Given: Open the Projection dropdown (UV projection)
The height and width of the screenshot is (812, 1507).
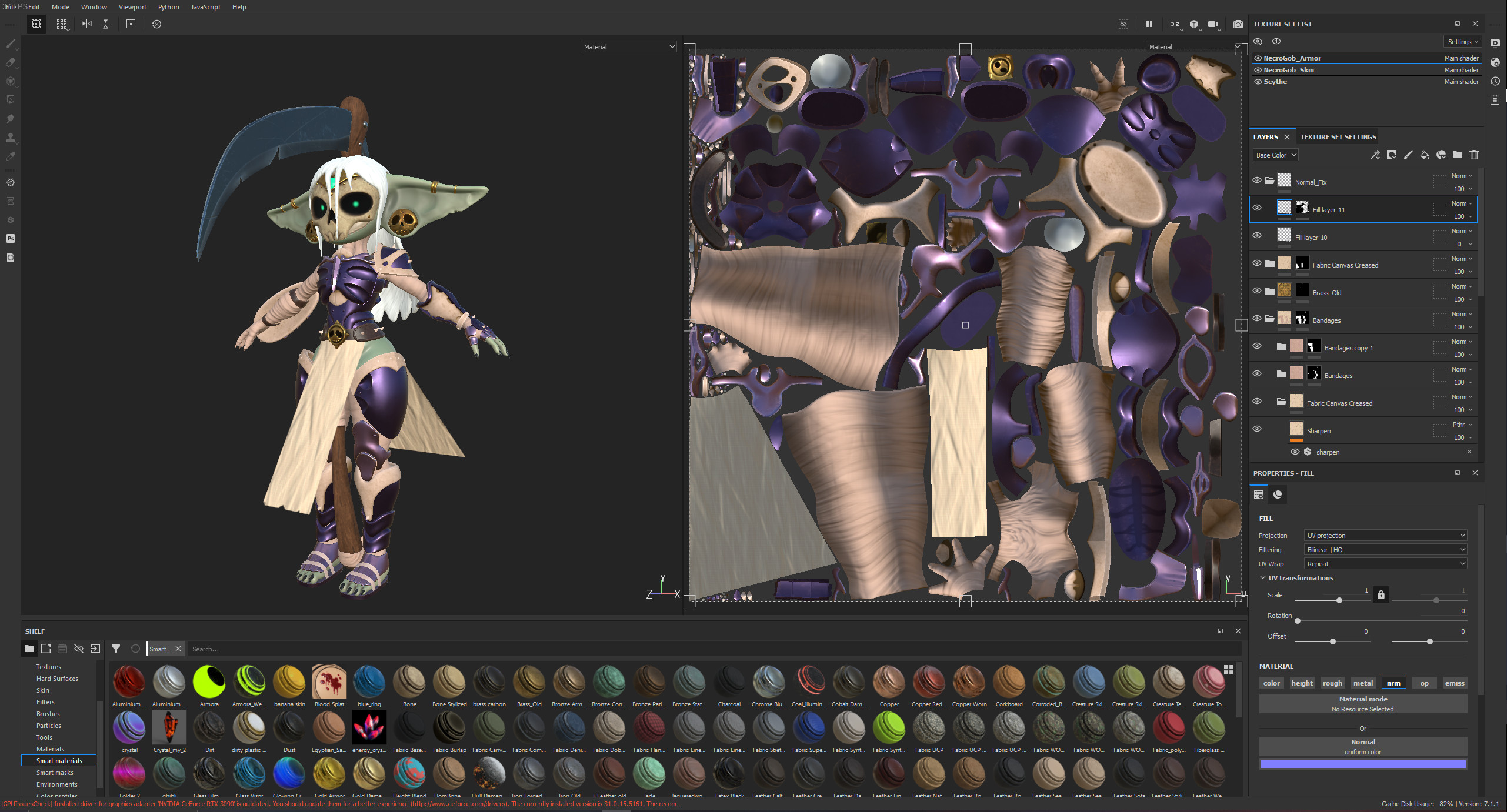Looking at the screenshot, I should tap(1385, 535).
